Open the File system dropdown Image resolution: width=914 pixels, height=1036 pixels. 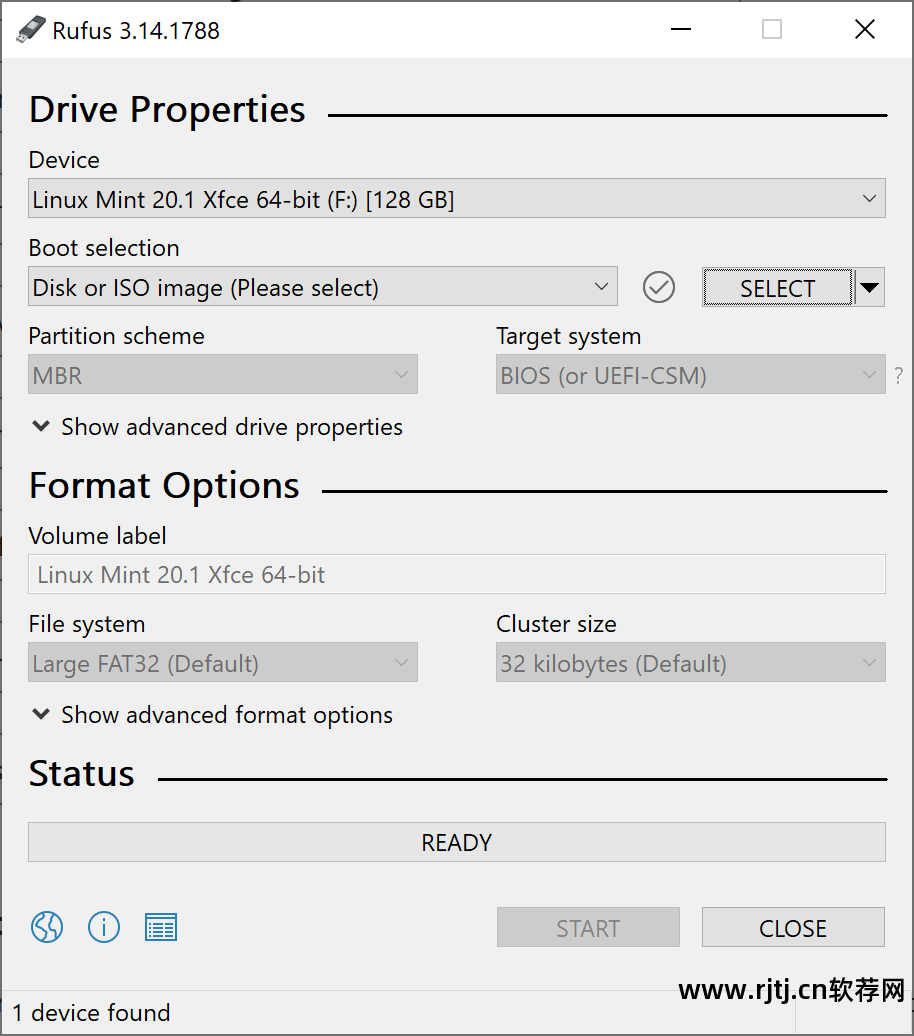(222, 663)
